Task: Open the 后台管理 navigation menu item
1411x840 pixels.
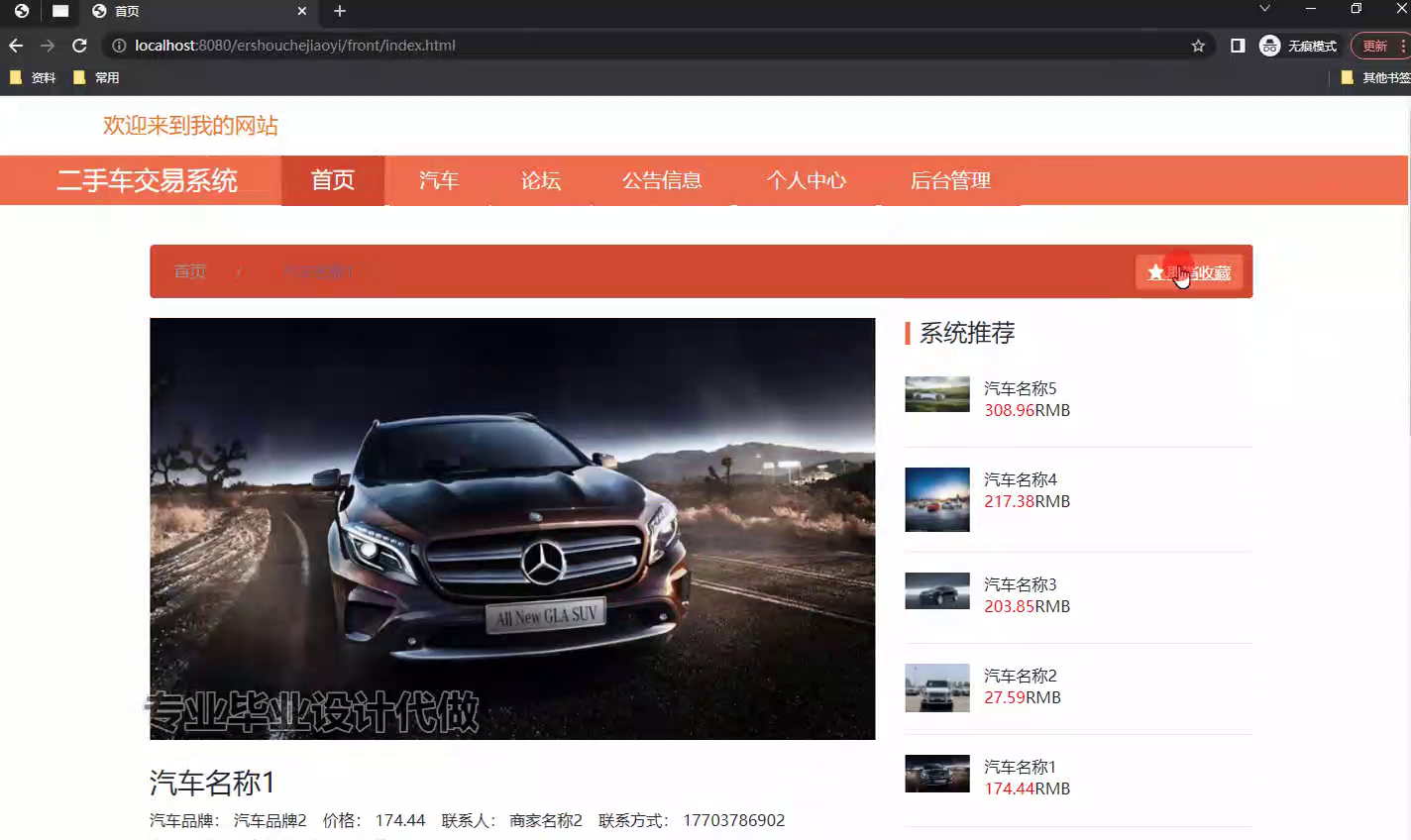Action: (950, 180)
